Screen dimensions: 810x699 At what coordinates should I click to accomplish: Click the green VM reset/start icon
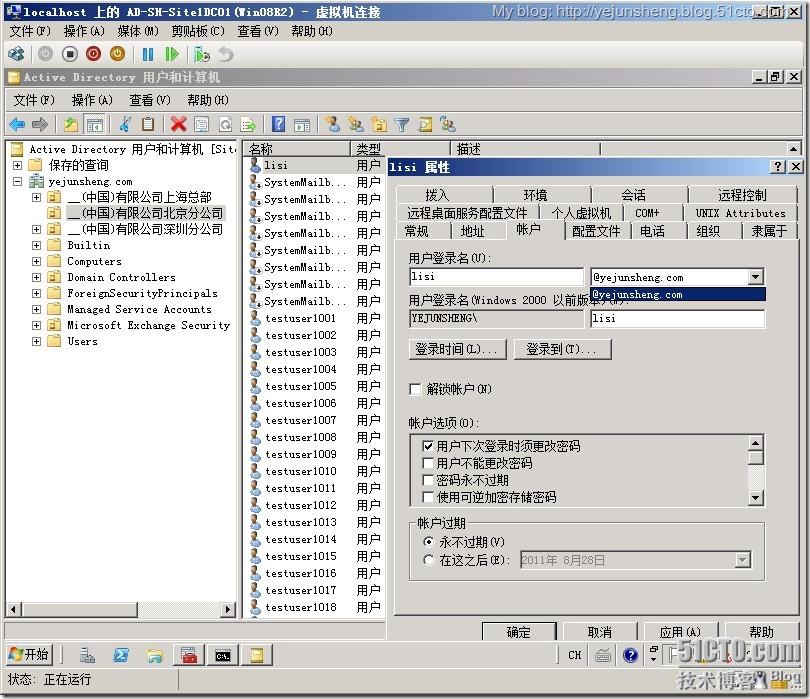pos(172,54)
